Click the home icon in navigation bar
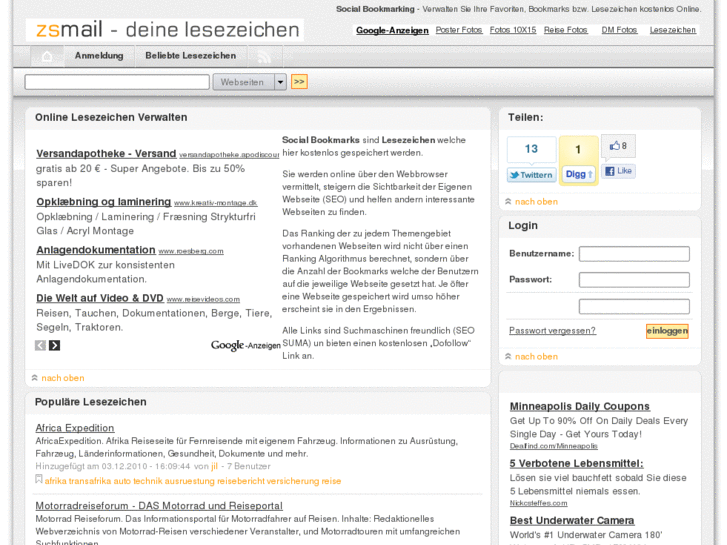Screen dimensions: 727x545 (46, 56)
